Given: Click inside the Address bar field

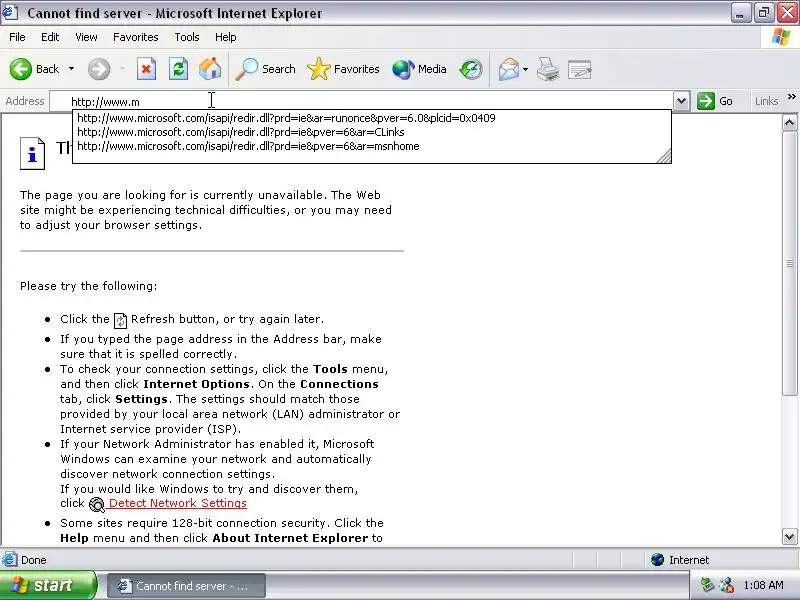Looking at the screenshot, I should (361, 102).
